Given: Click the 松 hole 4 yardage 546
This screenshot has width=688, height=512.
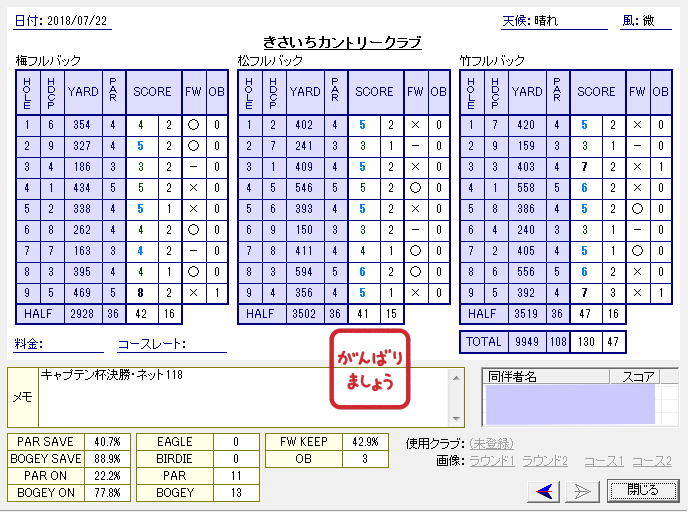Looking at the screenshot, I should coord(305,188).
